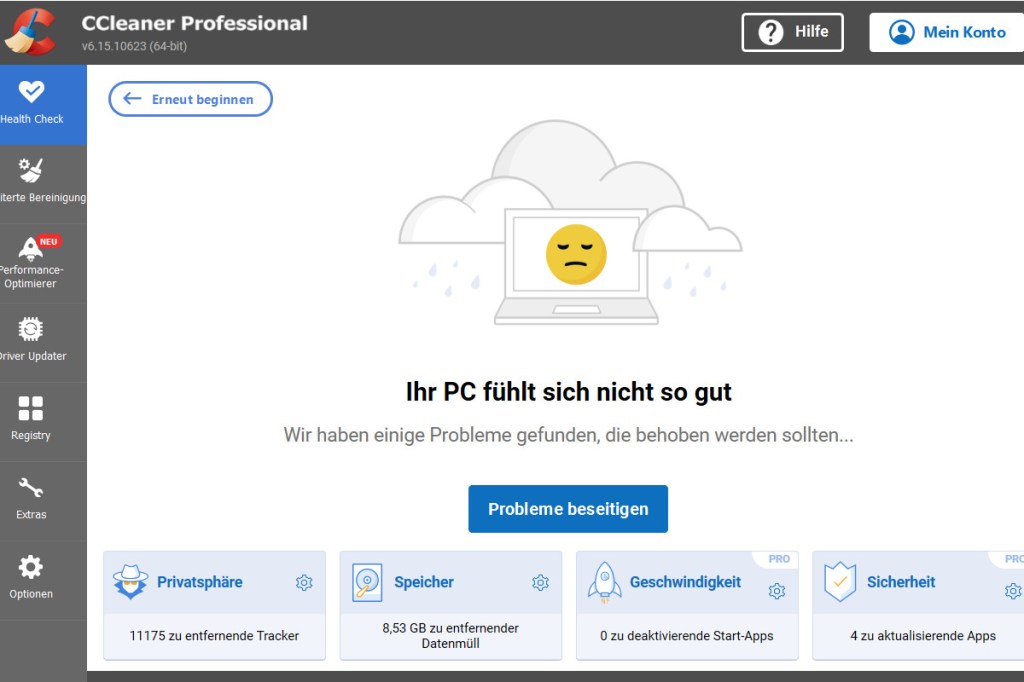Click the NEU badge on Performance-Optimierer
The width and height of the screenshot is (1024, 682).
tap(48, 242)
